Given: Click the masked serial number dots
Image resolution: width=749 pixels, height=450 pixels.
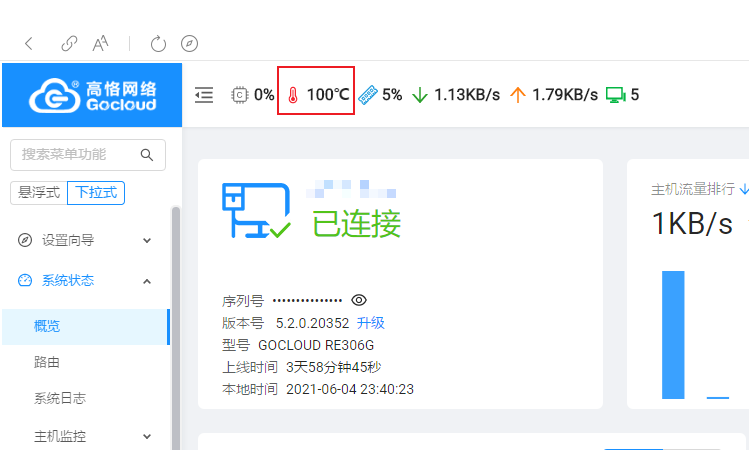Looking at the screenshot, I should pyautogui.click(x=307, y=300).
